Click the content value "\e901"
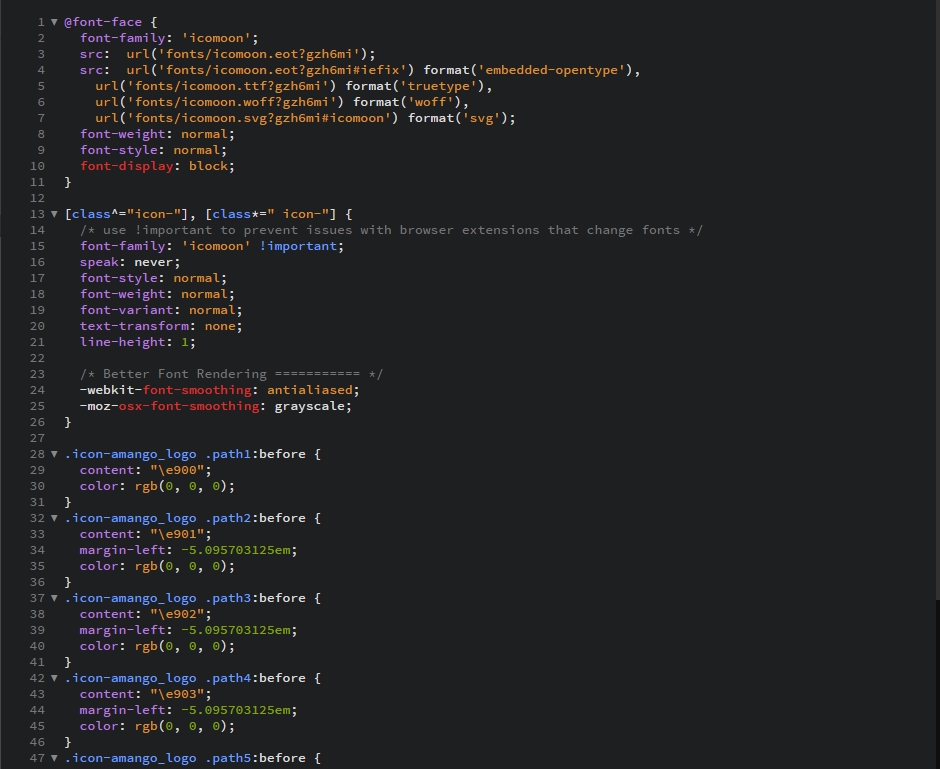The width and height of the screenshot is (940, 769). 177,534
